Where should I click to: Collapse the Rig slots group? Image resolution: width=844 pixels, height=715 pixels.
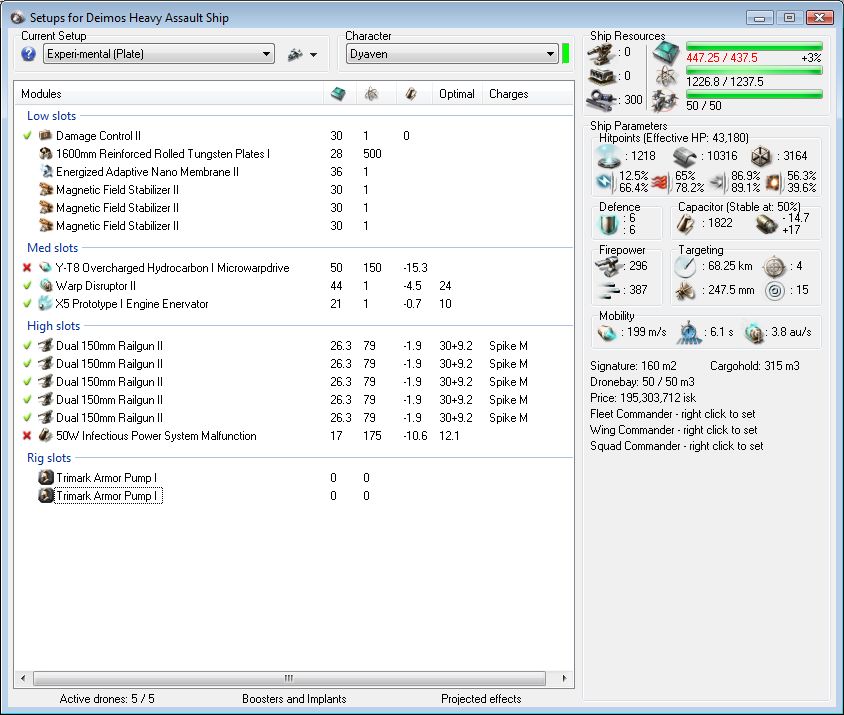point(49,458)
